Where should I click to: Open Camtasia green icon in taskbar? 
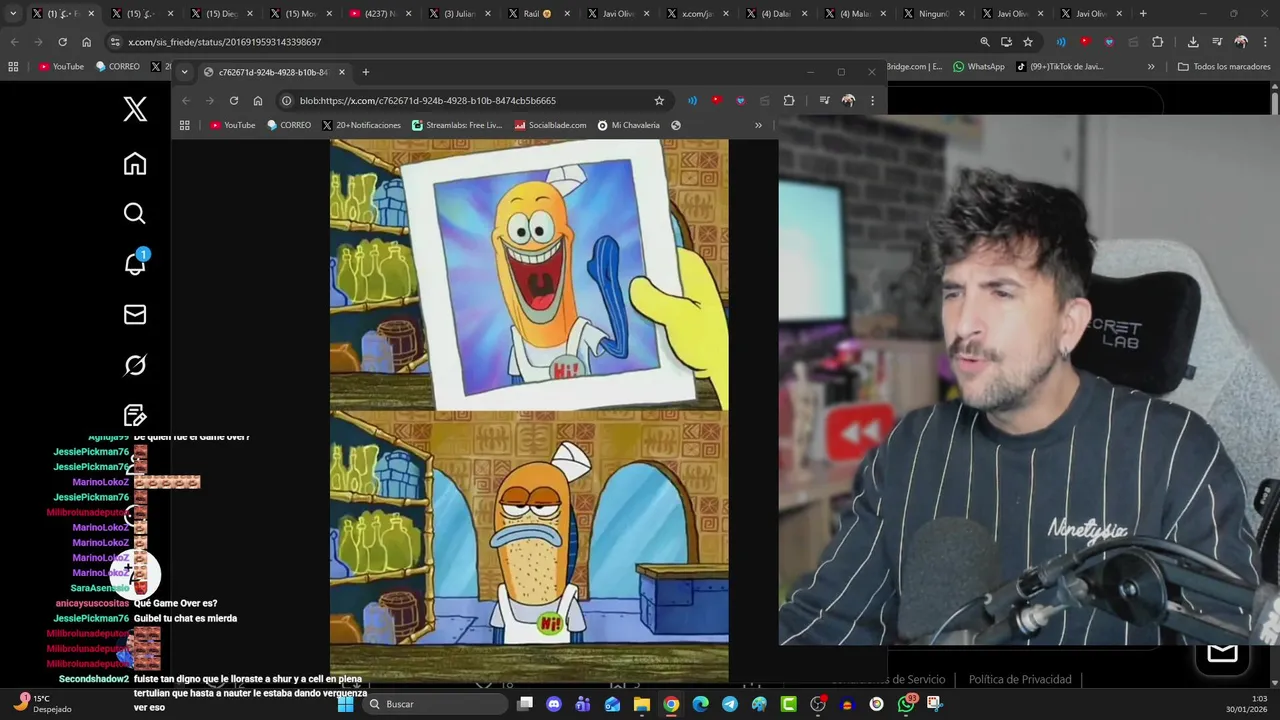(x=789, y=704)
